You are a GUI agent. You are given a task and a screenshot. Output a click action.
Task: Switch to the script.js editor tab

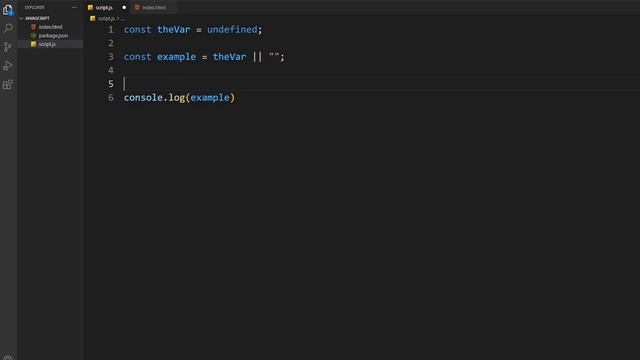[104, 7]
